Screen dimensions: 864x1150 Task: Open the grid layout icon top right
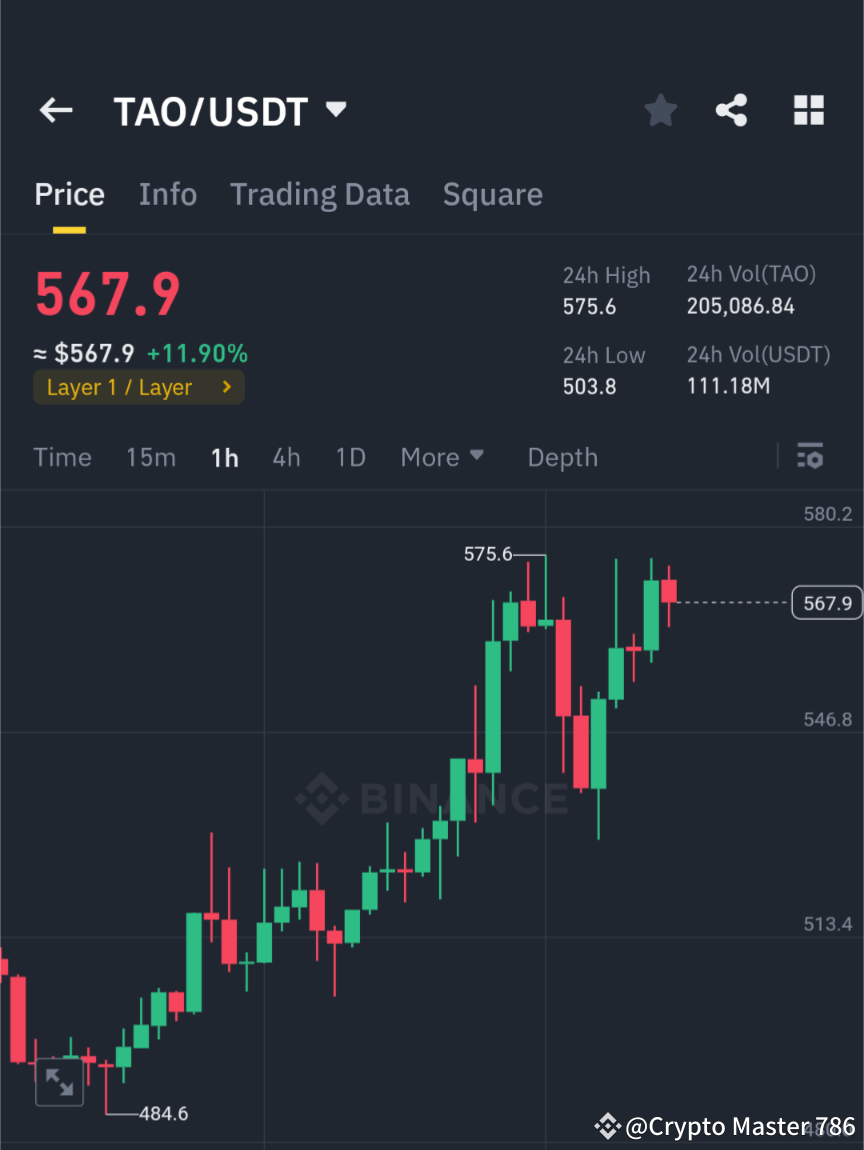[808, 111]
